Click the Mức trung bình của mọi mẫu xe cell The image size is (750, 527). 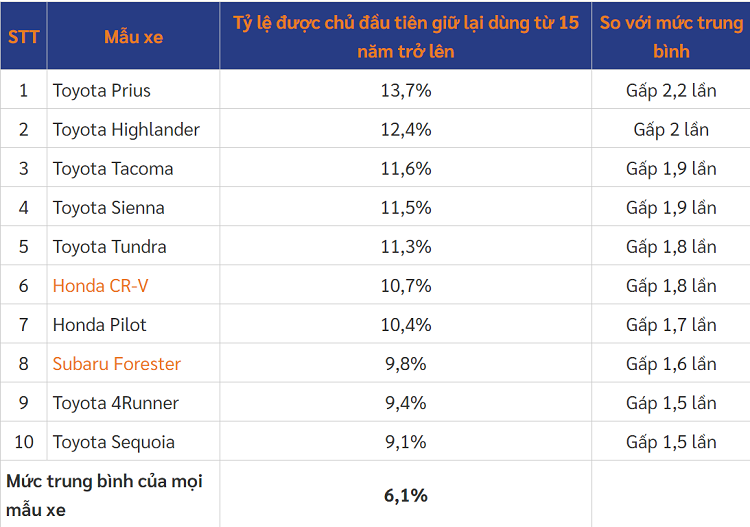click(105, 495)
